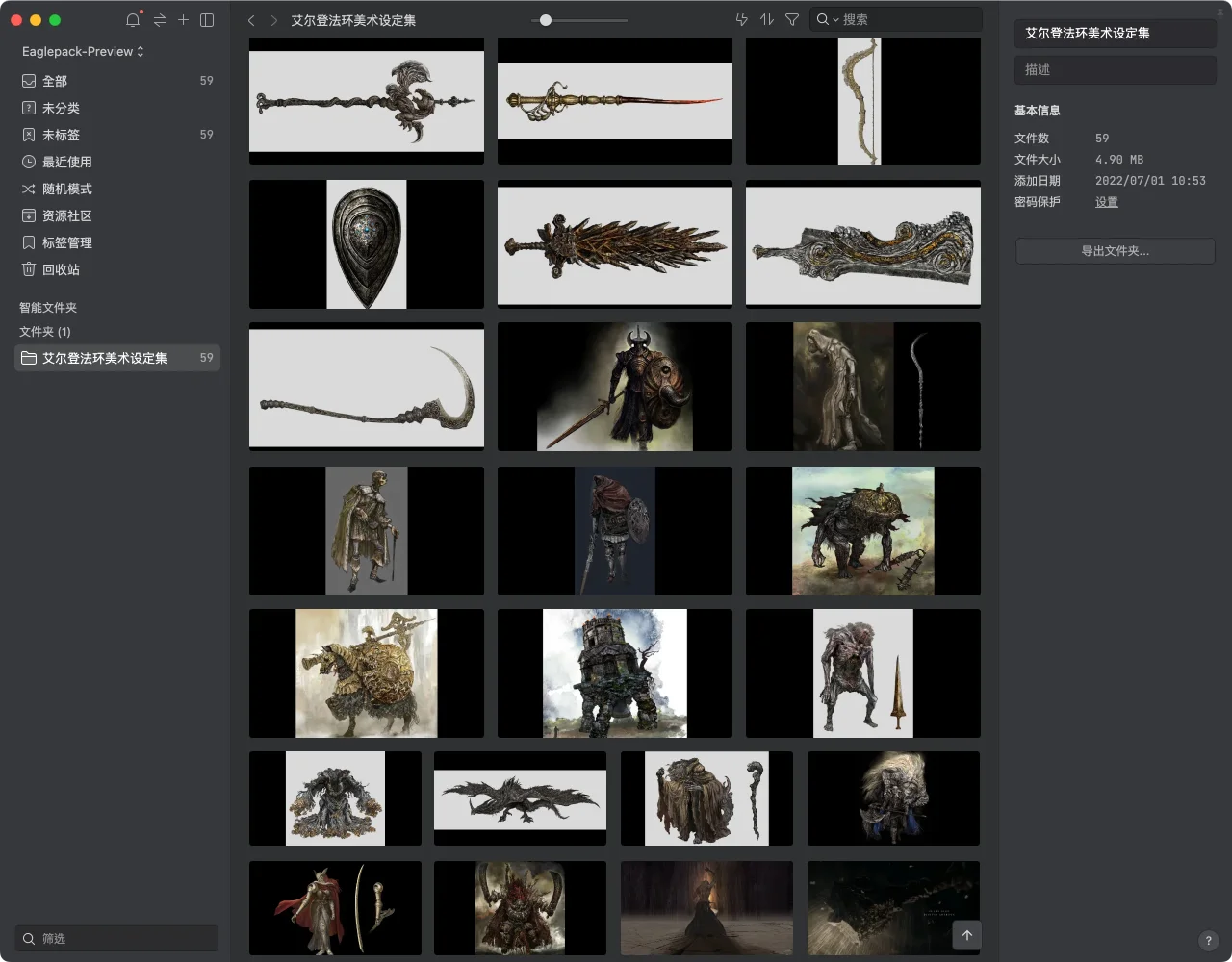Go back with left chevron
Screen dimensions: 1232x962
251,20
